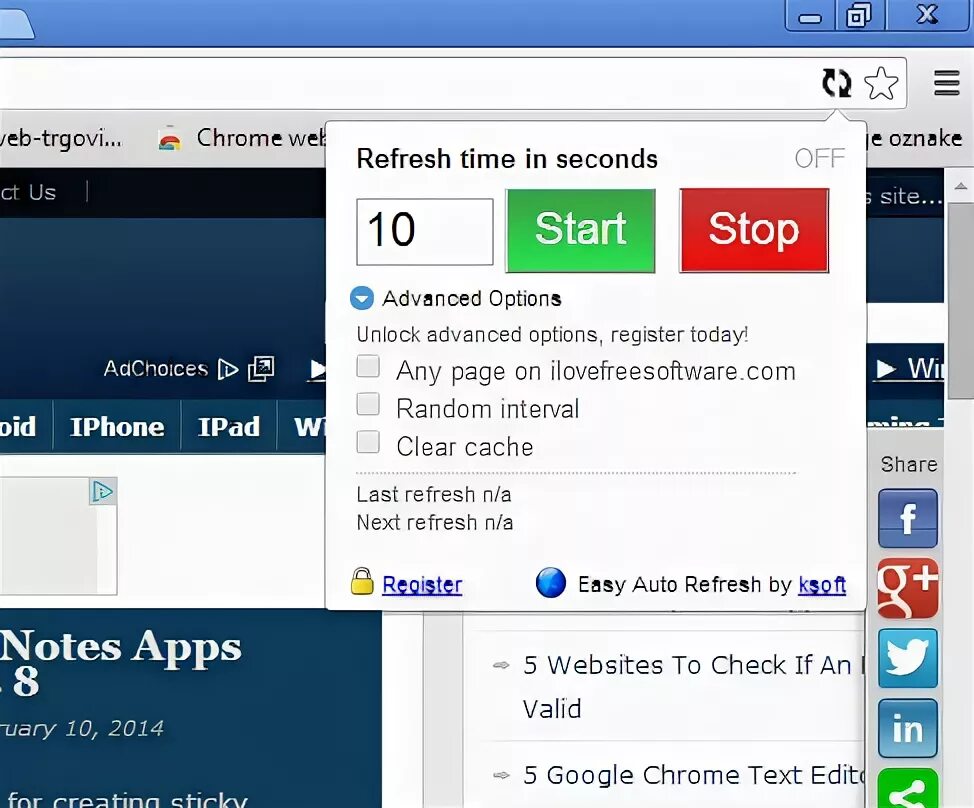Bookmark page with the star icon

coord(881,83)
